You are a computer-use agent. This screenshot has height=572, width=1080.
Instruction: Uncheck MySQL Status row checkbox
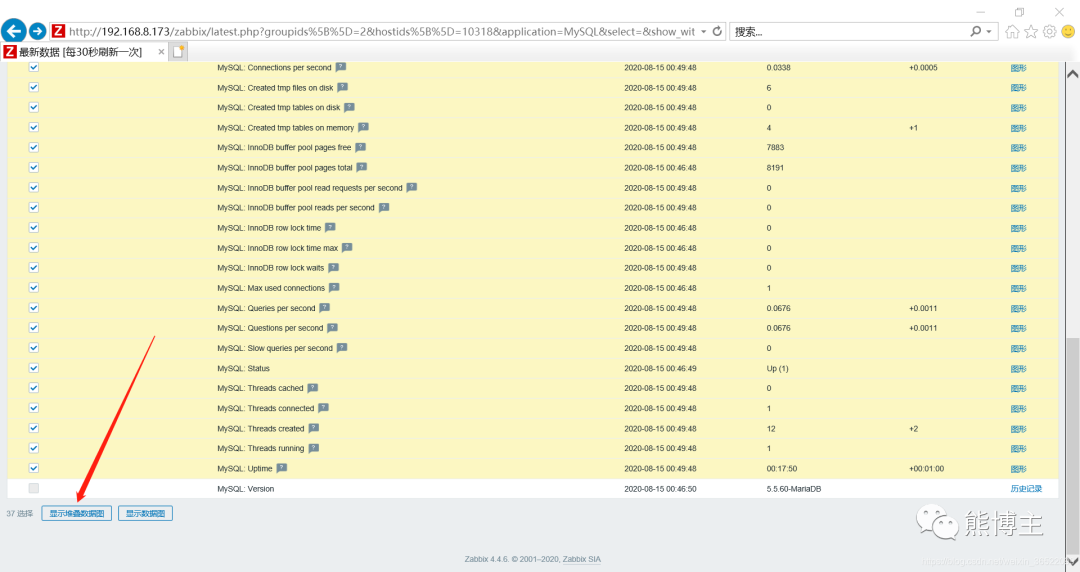[34, 368]
